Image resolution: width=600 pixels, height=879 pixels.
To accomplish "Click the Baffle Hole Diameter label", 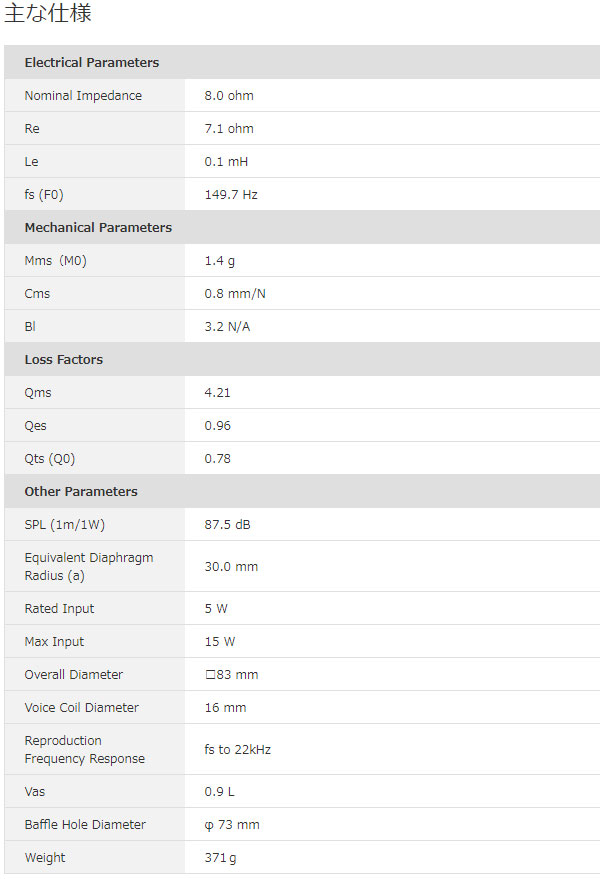I will pos(85,825).
